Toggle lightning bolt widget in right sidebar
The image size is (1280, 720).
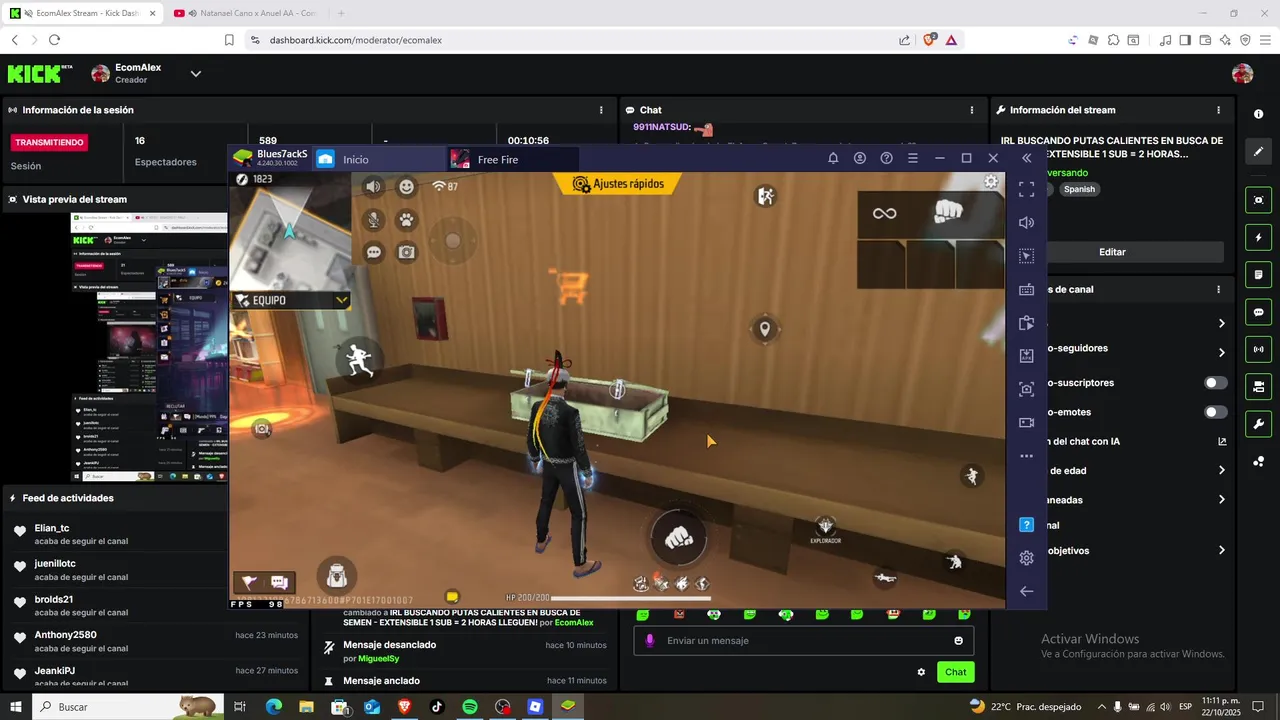(x=1258, y=238)
